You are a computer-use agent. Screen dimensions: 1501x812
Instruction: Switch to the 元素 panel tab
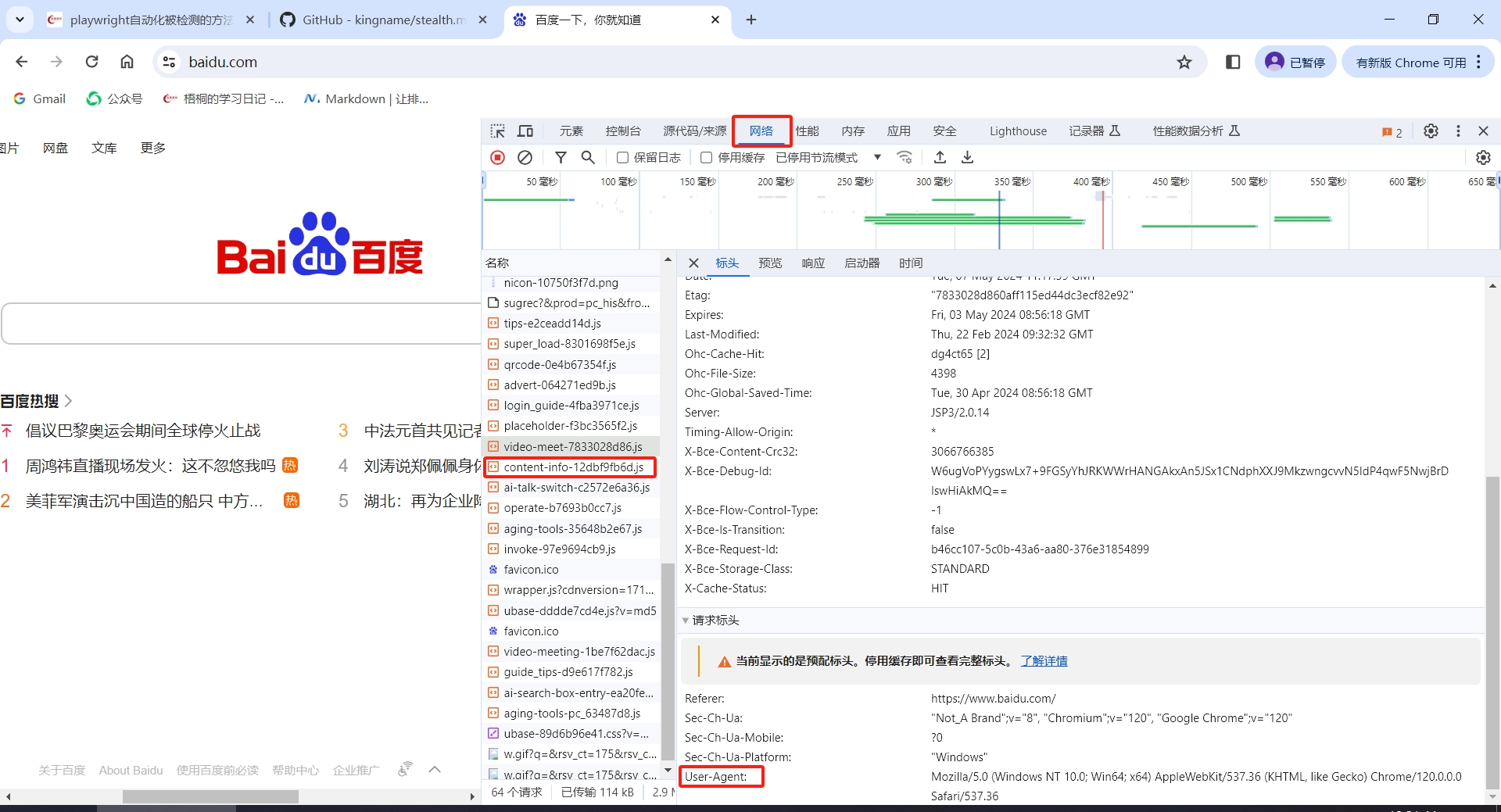point(571,131)
